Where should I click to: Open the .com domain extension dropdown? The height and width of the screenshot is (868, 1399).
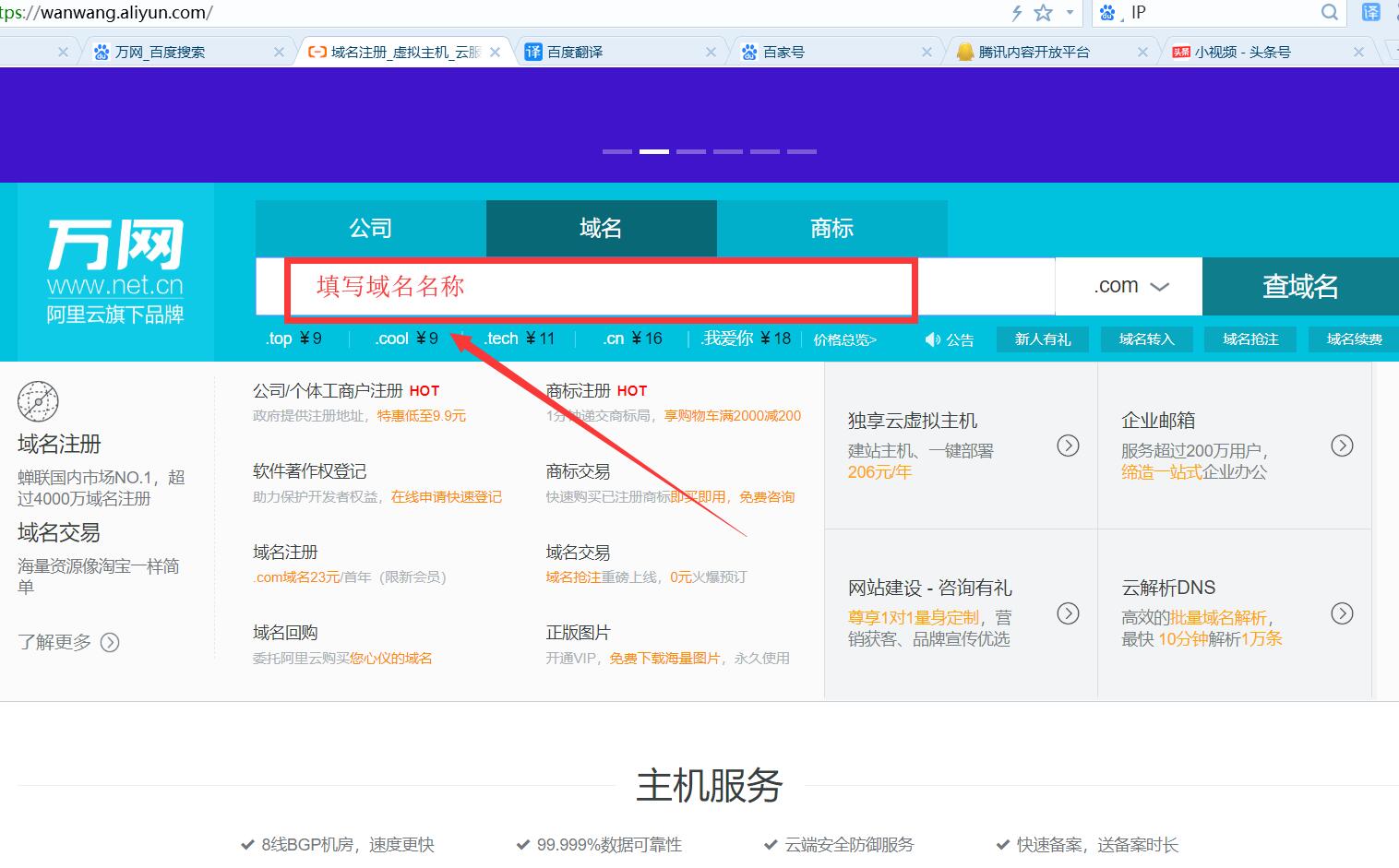click(1128, 286)
